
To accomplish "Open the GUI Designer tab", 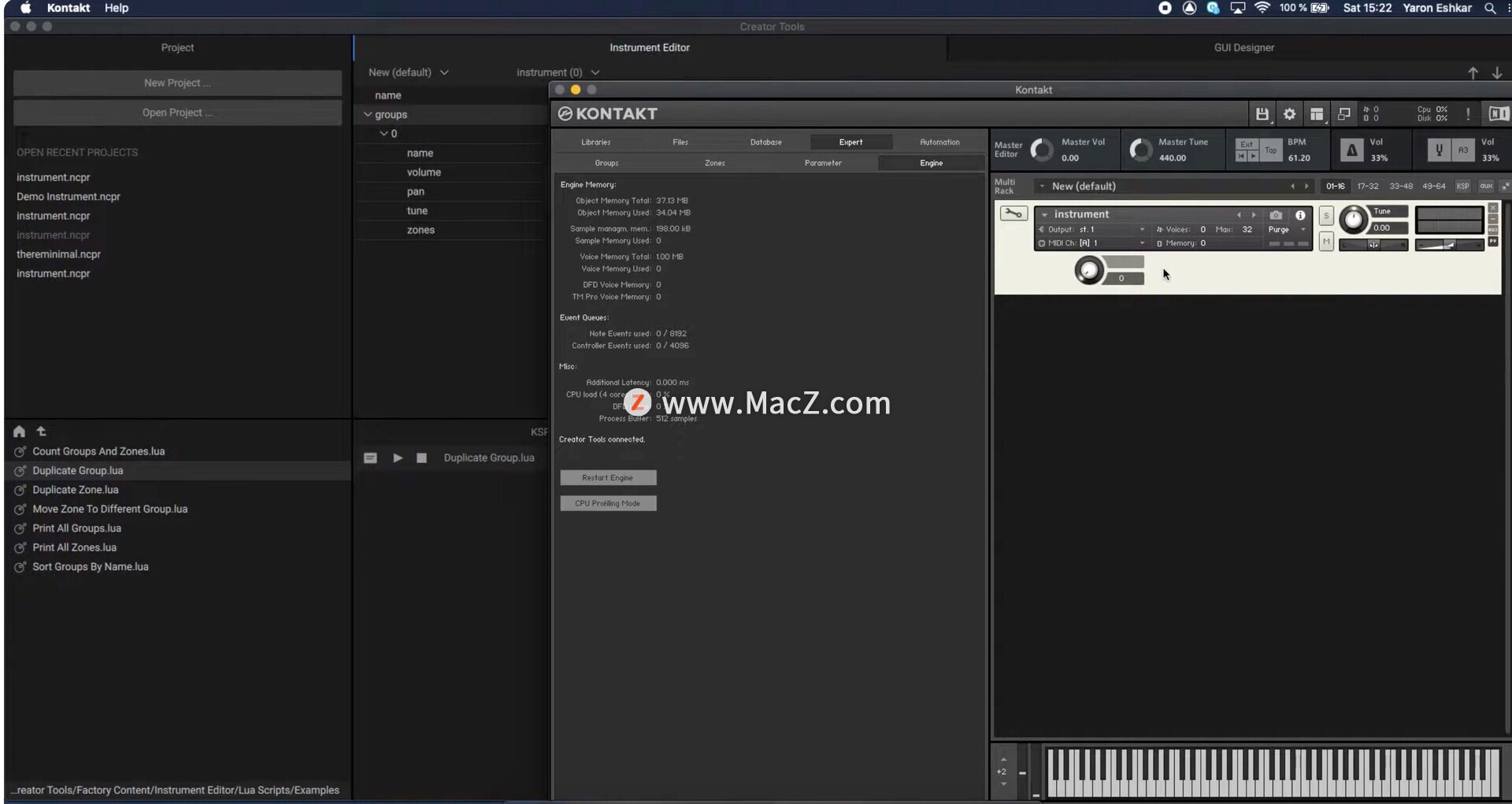I will click(1243, 48).
